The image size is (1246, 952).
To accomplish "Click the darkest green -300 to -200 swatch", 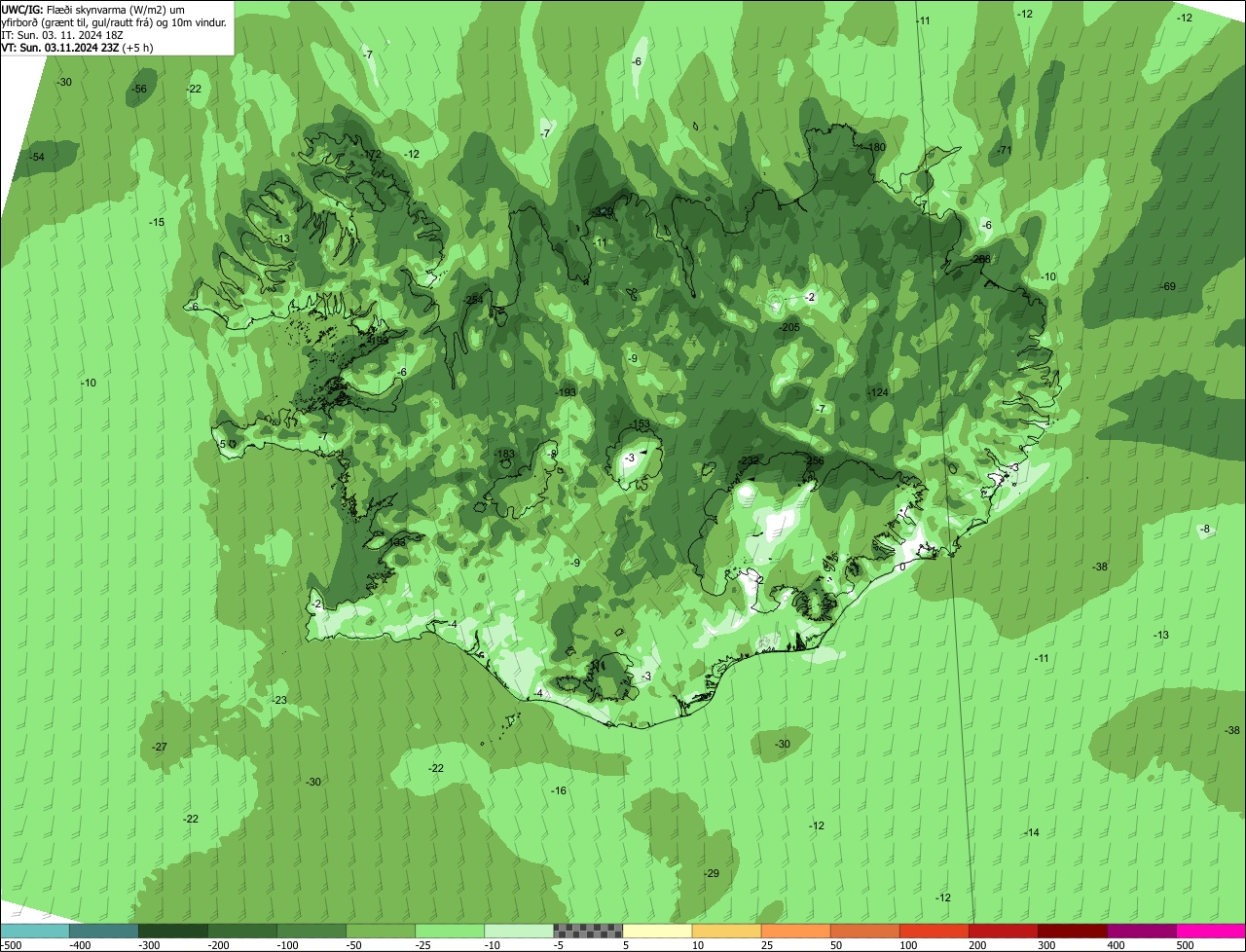I will point(173,931).
